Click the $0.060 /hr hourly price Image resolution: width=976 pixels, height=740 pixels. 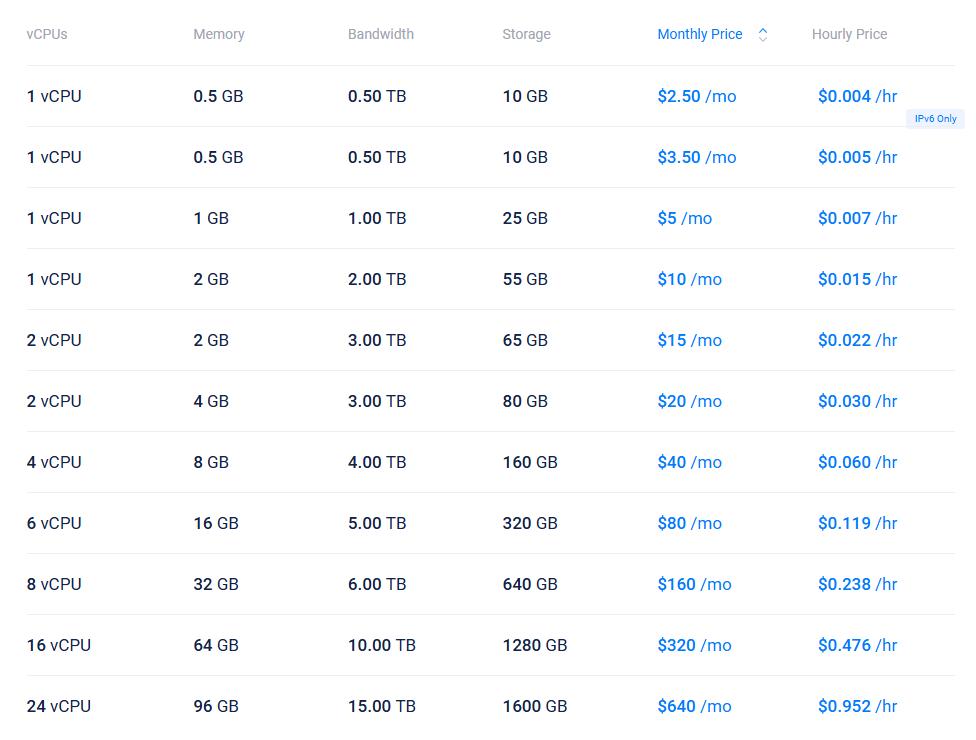click(857, 462)
